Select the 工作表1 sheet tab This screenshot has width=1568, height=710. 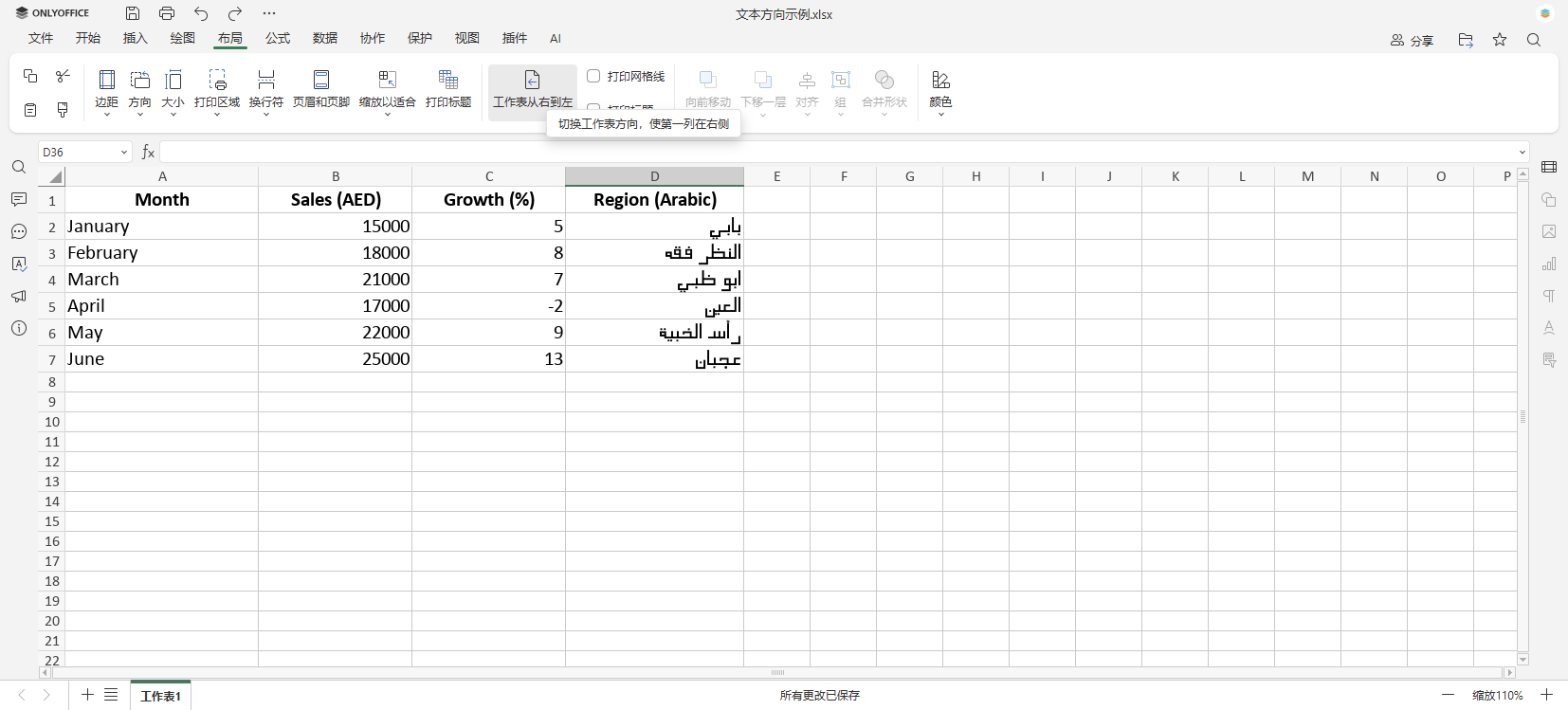click(x=160, y=696)
